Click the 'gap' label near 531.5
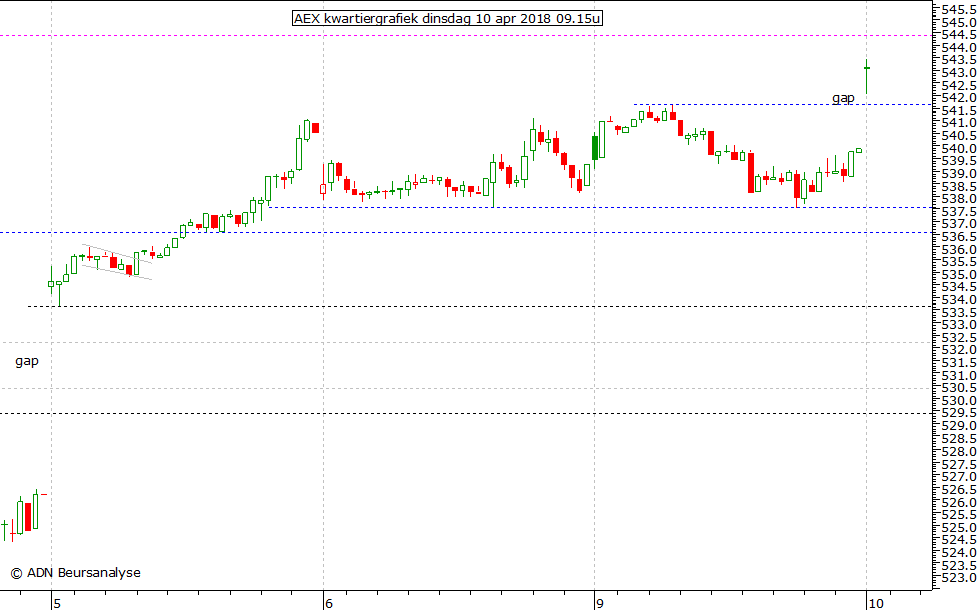Viewport: 980px width, 610px height. [27, 361]
